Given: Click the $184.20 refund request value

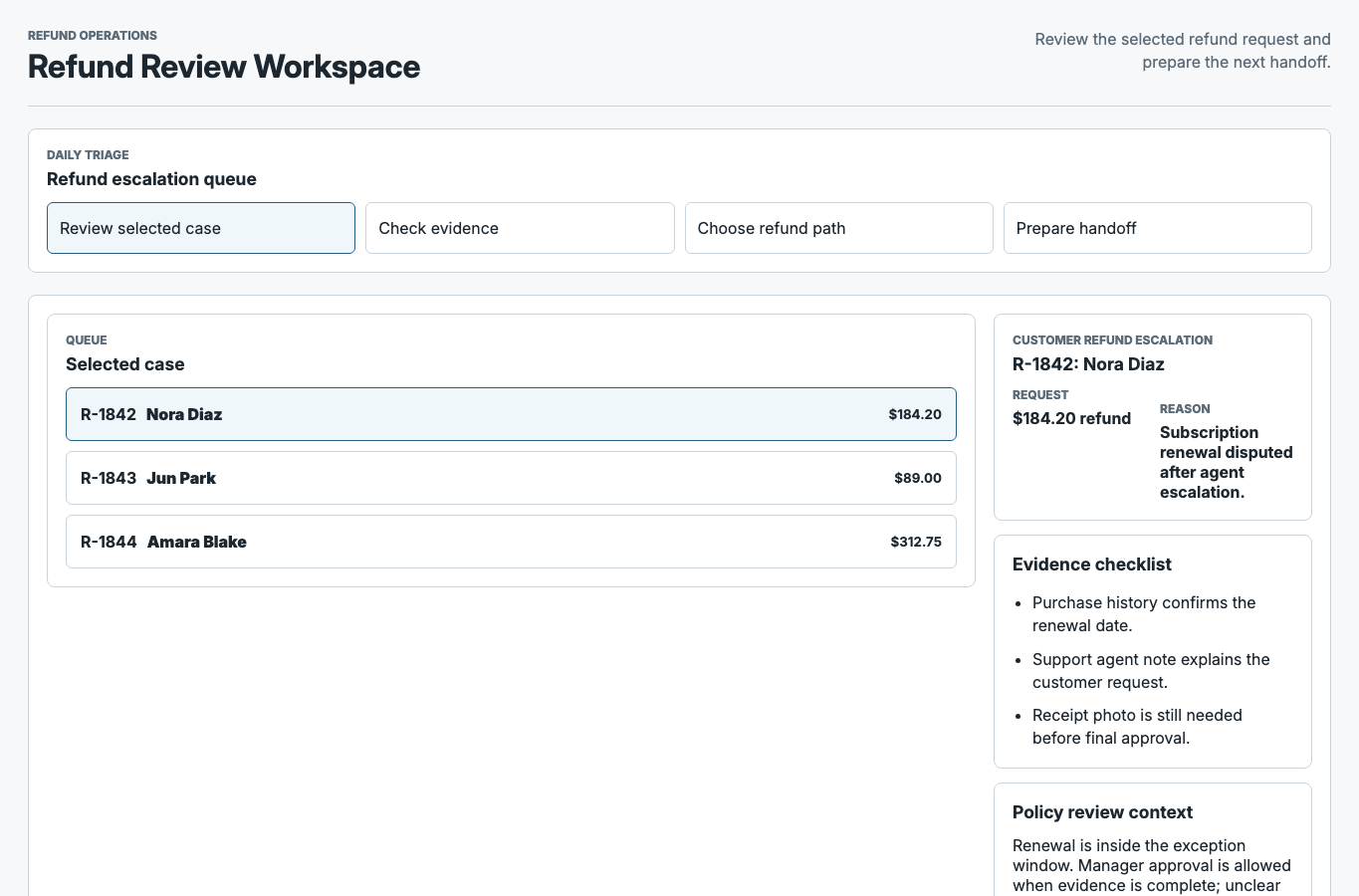Looking at the screenshot, I should [x=1071, y=418].
